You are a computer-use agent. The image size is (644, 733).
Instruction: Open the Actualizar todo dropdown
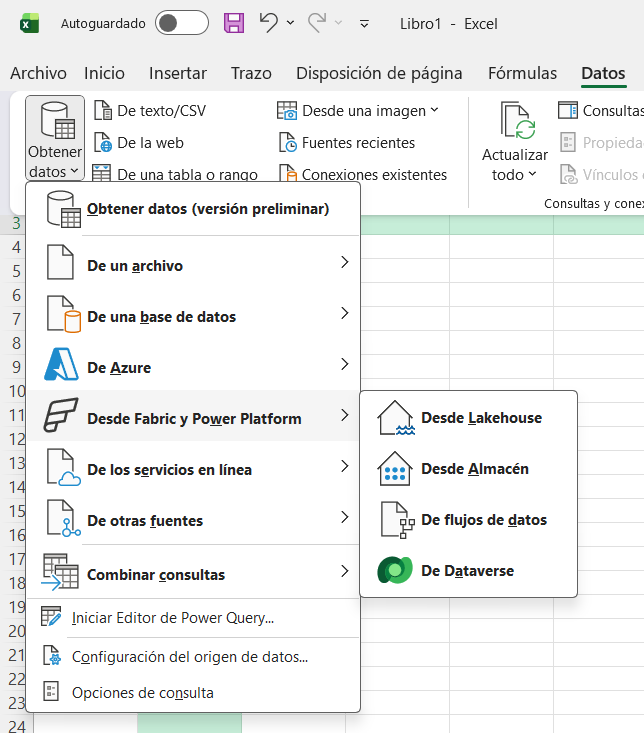pyautogui.click(x=515, y=175)
